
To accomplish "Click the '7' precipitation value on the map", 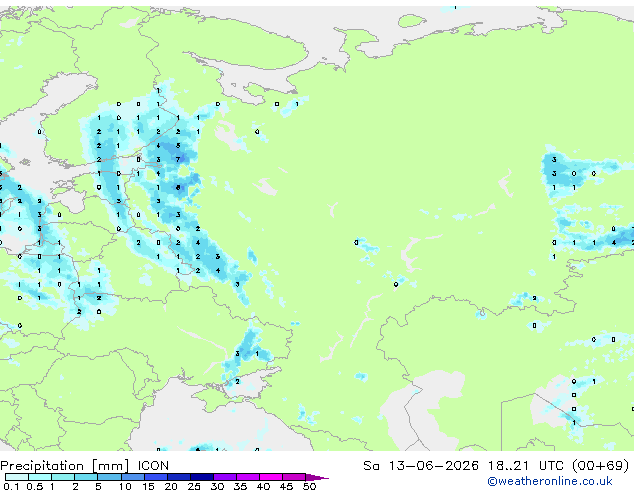I will click(x=178, y=159).
